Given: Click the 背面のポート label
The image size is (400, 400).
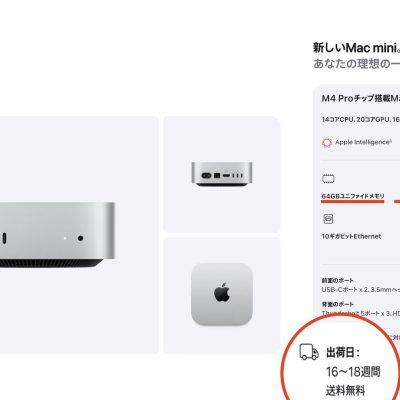Looking at the screenshot, I should [x=337, y=304].
